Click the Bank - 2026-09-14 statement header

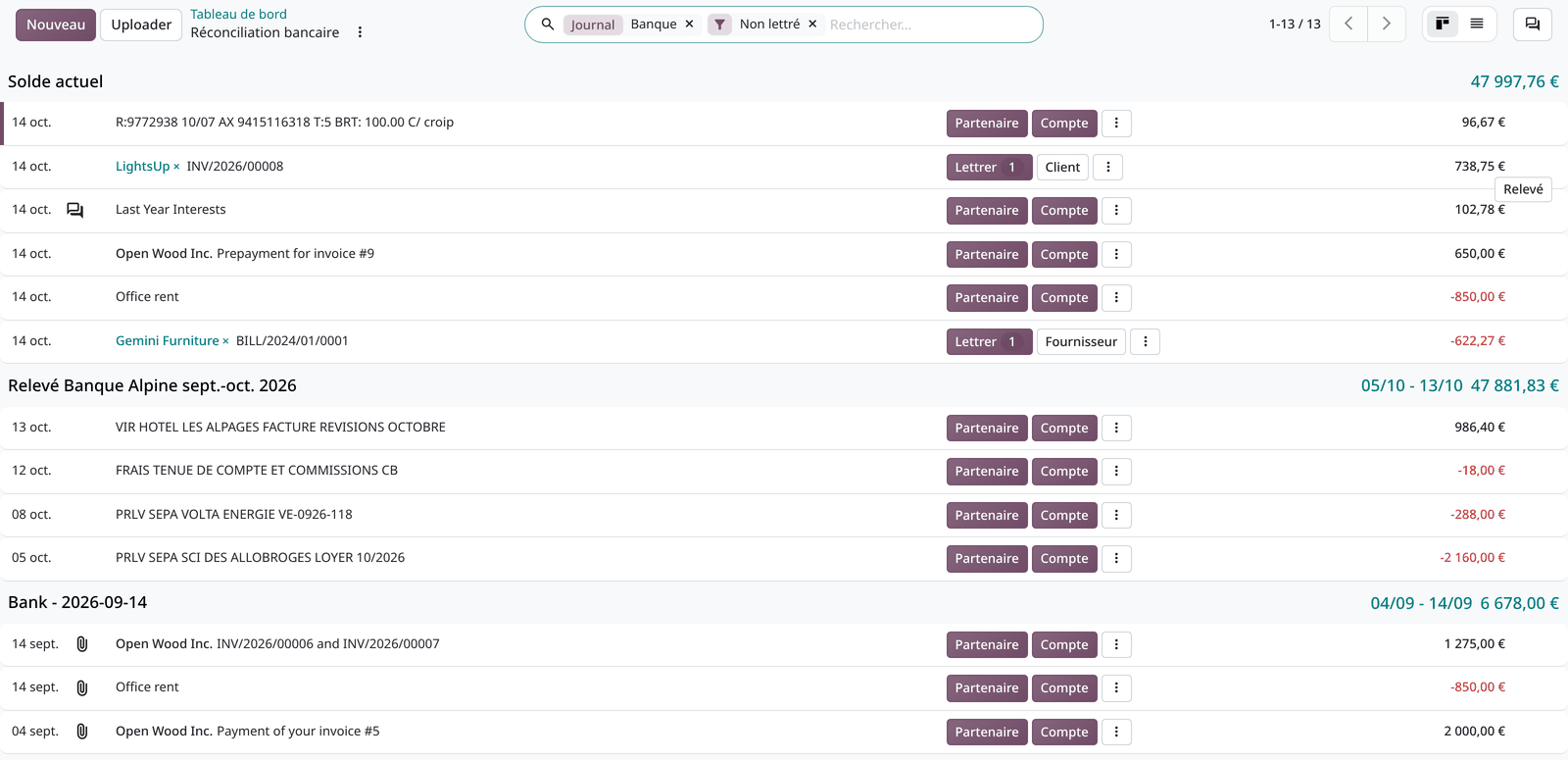click(77, 603)
